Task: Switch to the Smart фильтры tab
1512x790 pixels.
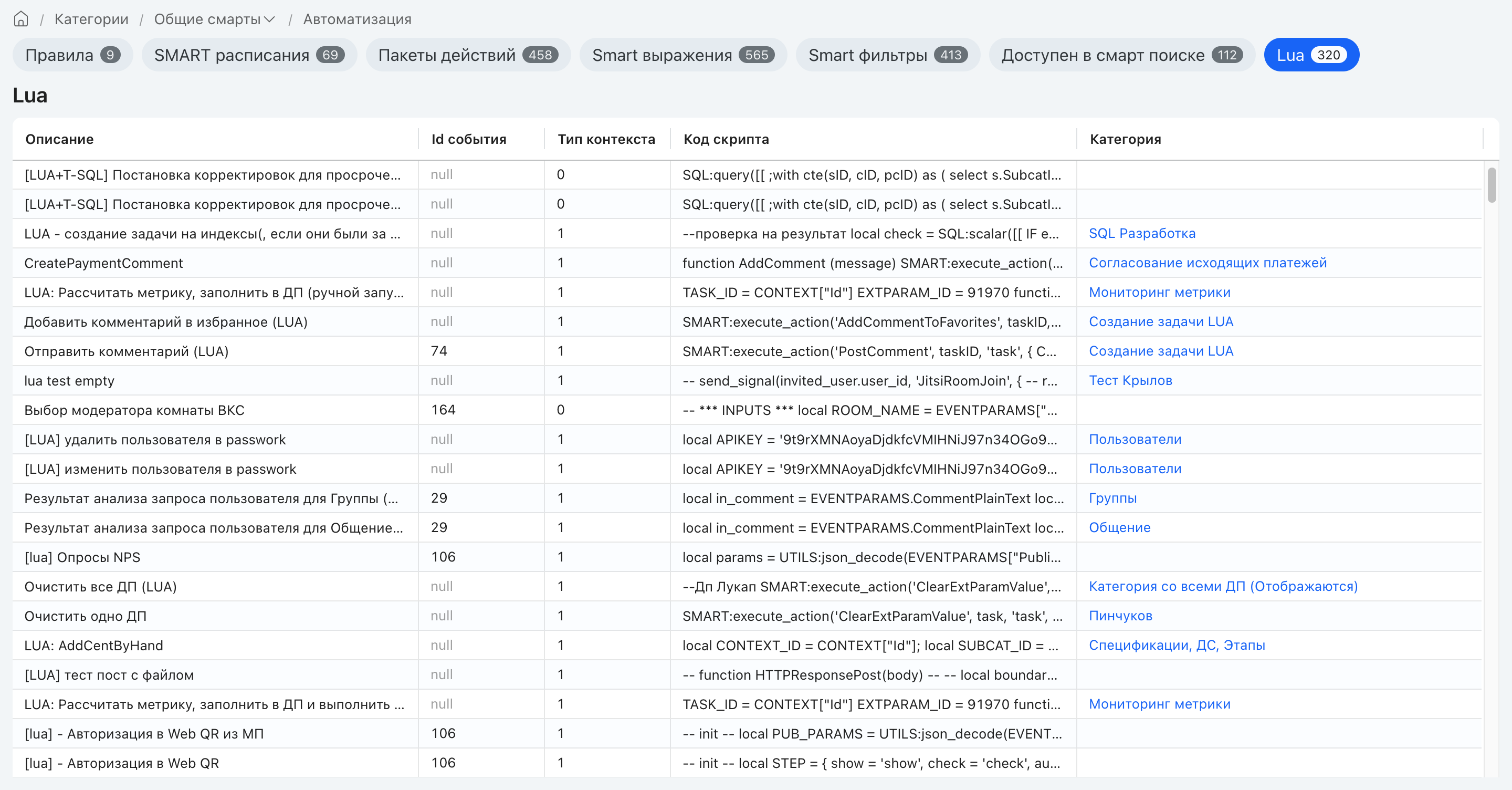Action: (887, 55)
